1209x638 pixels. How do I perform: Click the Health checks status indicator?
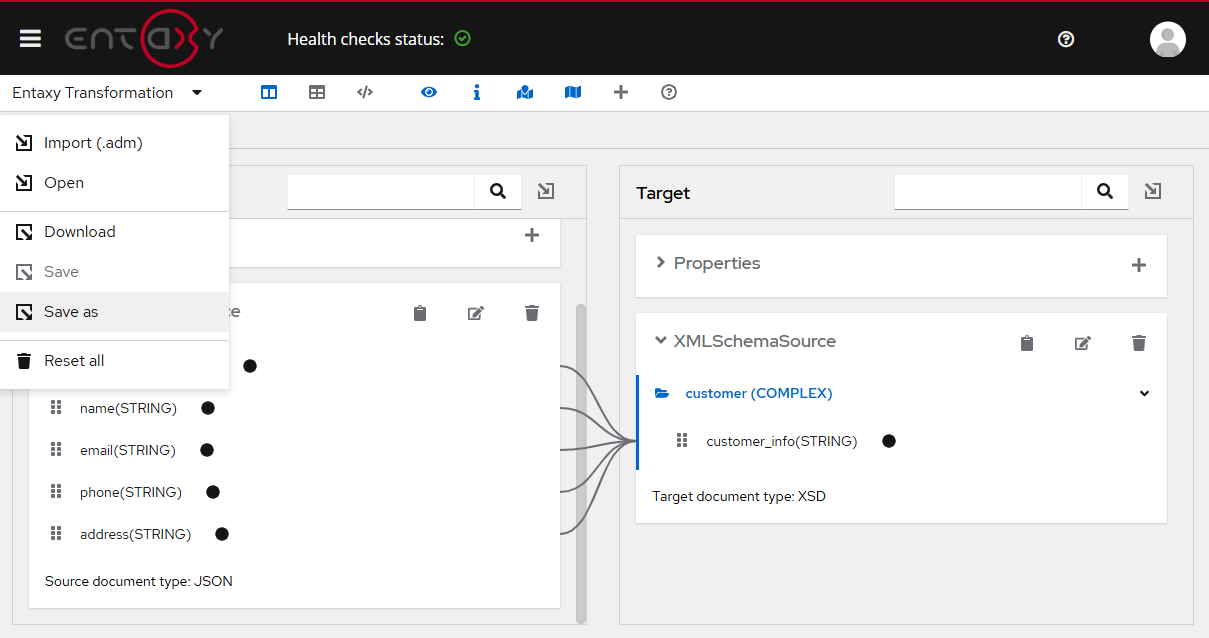(x=462, y=38)
